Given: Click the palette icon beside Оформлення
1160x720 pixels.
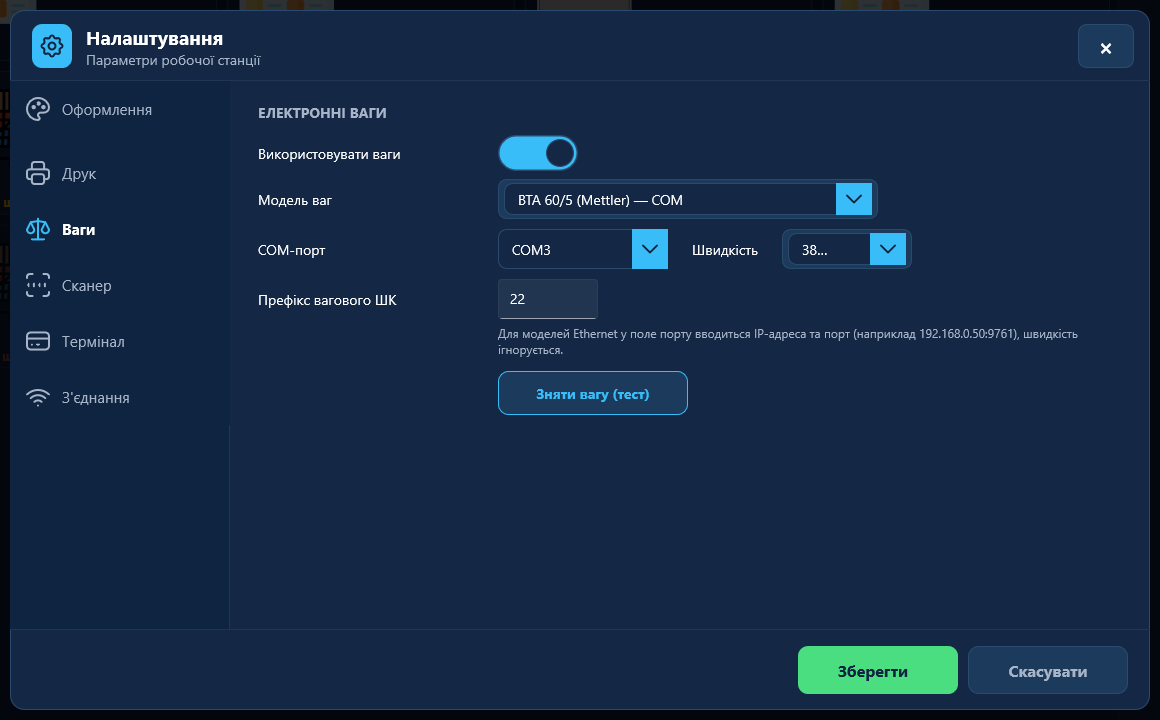Looking at the screenshot, I should [x=38, y=110].
